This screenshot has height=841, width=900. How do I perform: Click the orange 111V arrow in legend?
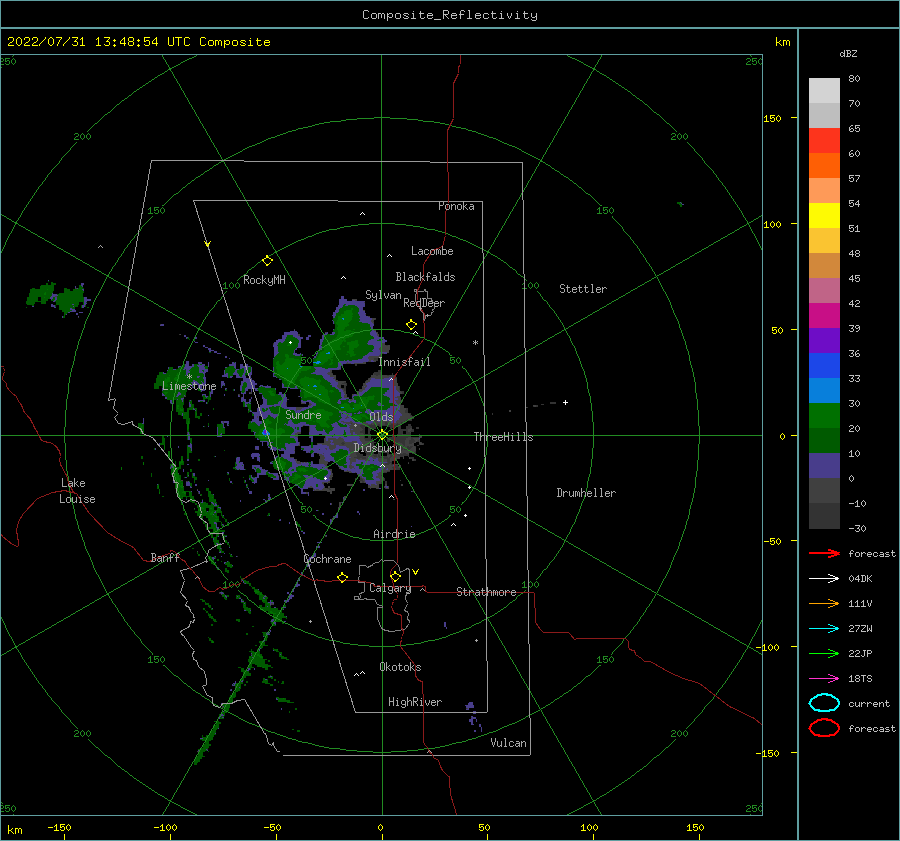point(824,603)
